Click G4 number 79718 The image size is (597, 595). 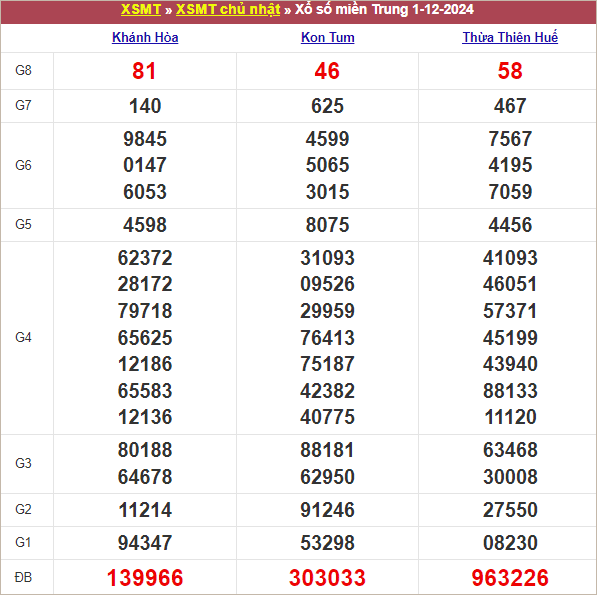(x=145, y=311)
